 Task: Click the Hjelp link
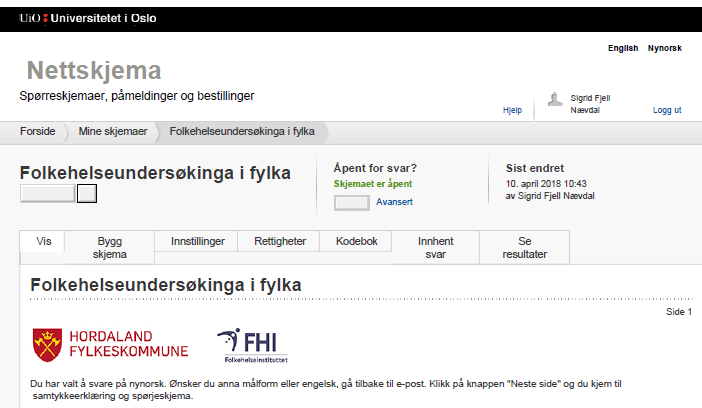point(512,110)
